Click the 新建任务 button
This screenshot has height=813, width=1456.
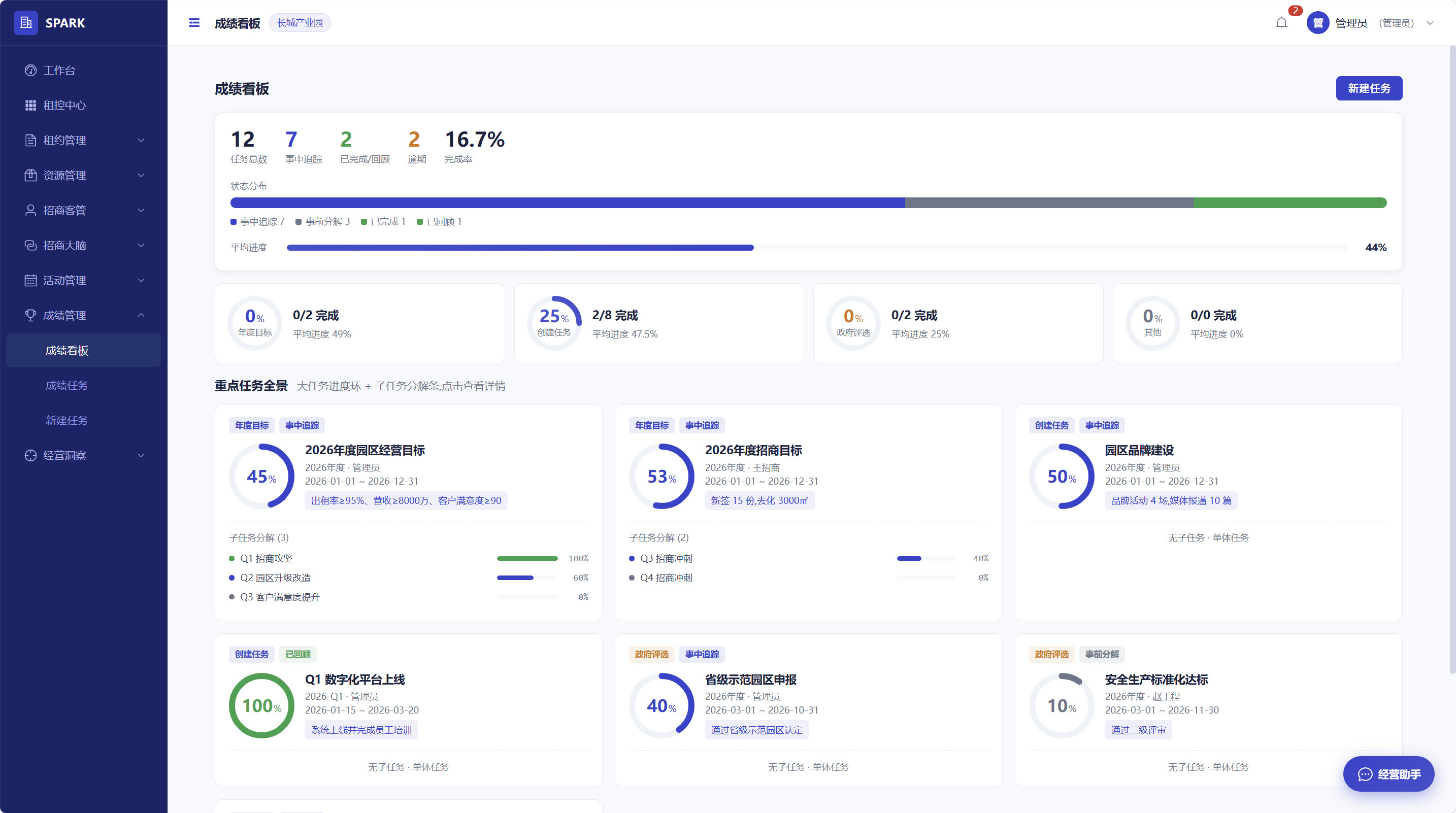tap(1368, 88)
